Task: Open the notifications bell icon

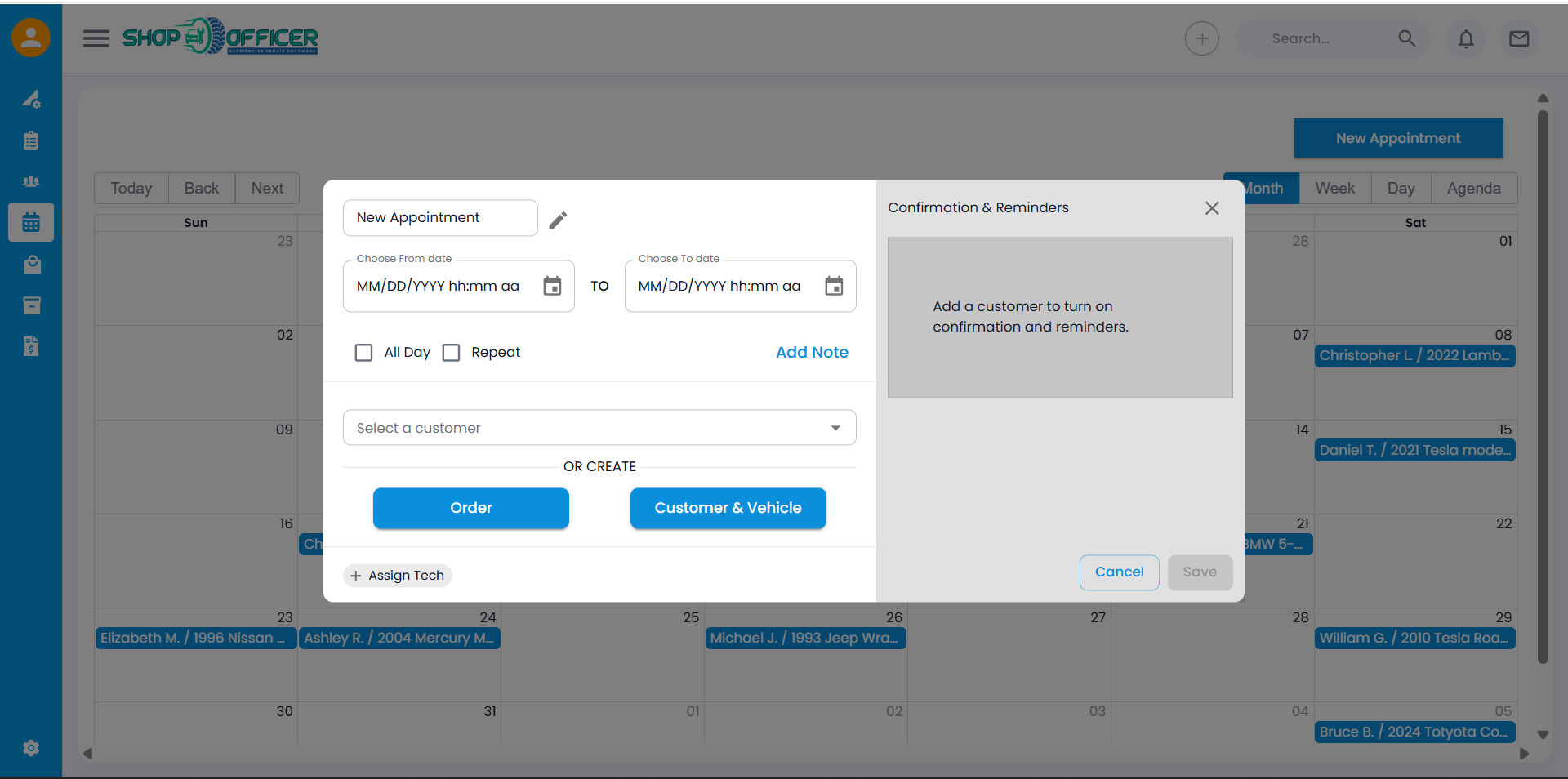Action: [x=1466, y=38]
